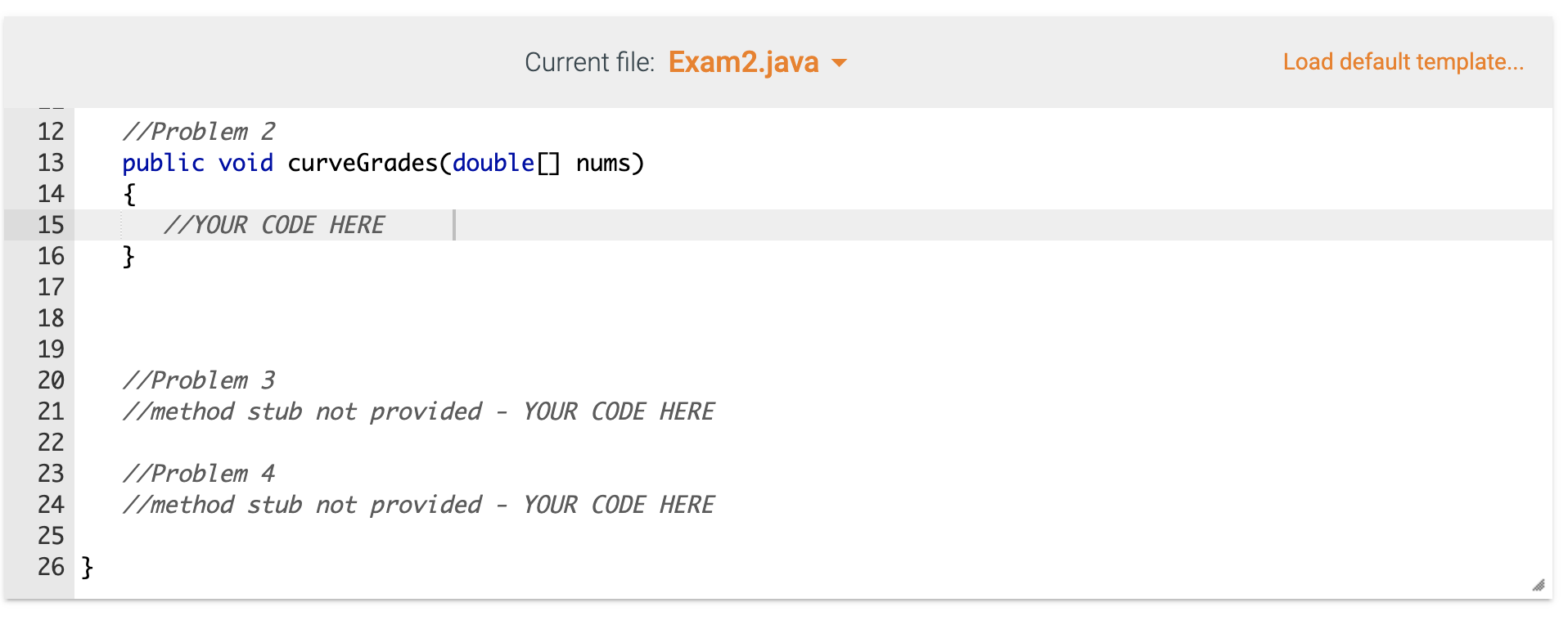Click the method stub comment on line 21

(x=417, y=411)
